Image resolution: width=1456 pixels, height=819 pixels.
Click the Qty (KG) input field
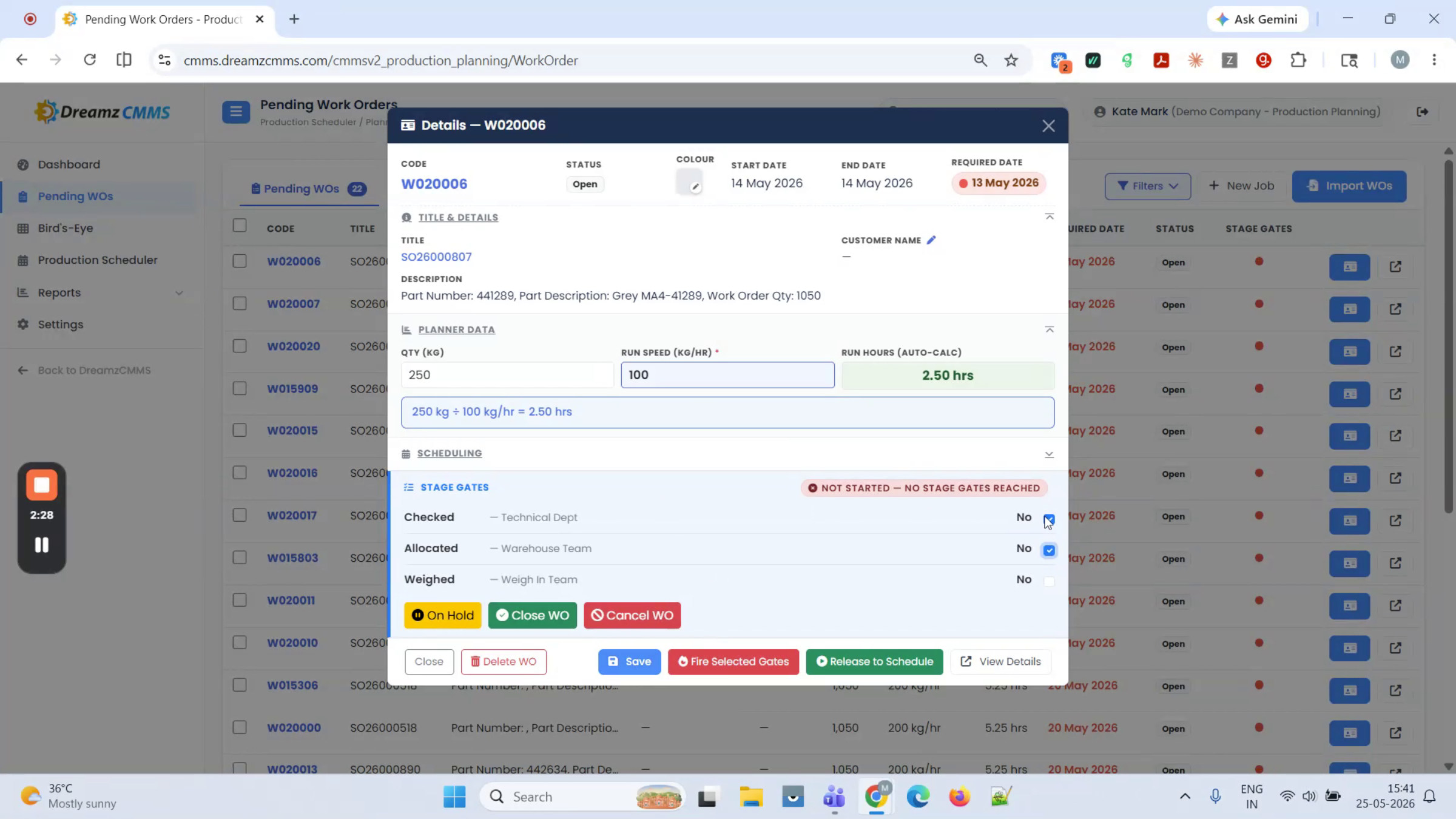[507, 375]
